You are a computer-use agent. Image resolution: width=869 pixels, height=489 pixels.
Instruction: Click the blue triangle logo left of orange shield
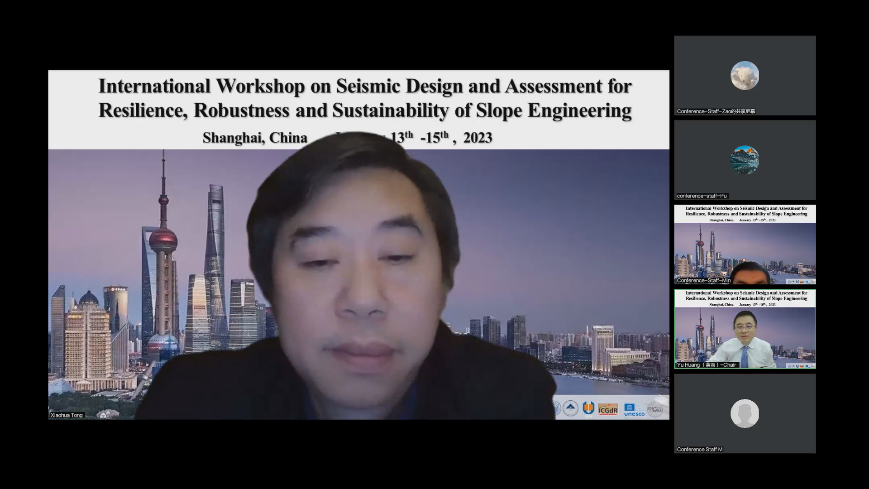coord(571,408)
